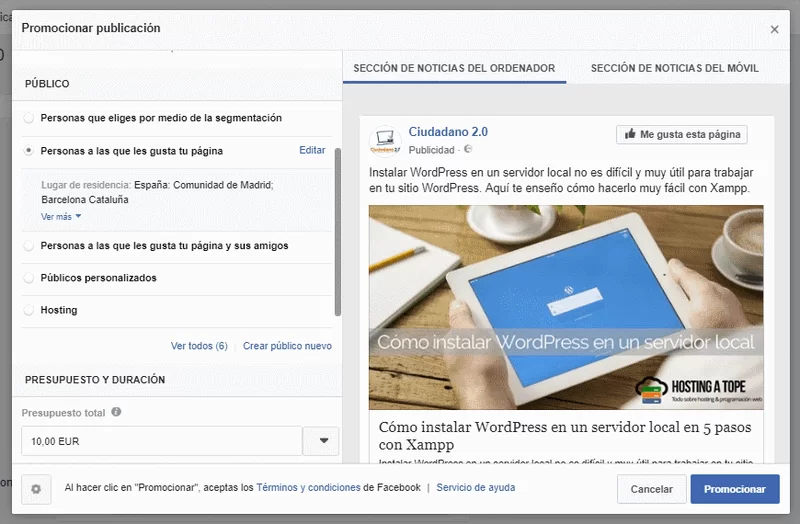800x524 pixels.
Task: Close the Promocionar publicación dialog
Action: 774,30
